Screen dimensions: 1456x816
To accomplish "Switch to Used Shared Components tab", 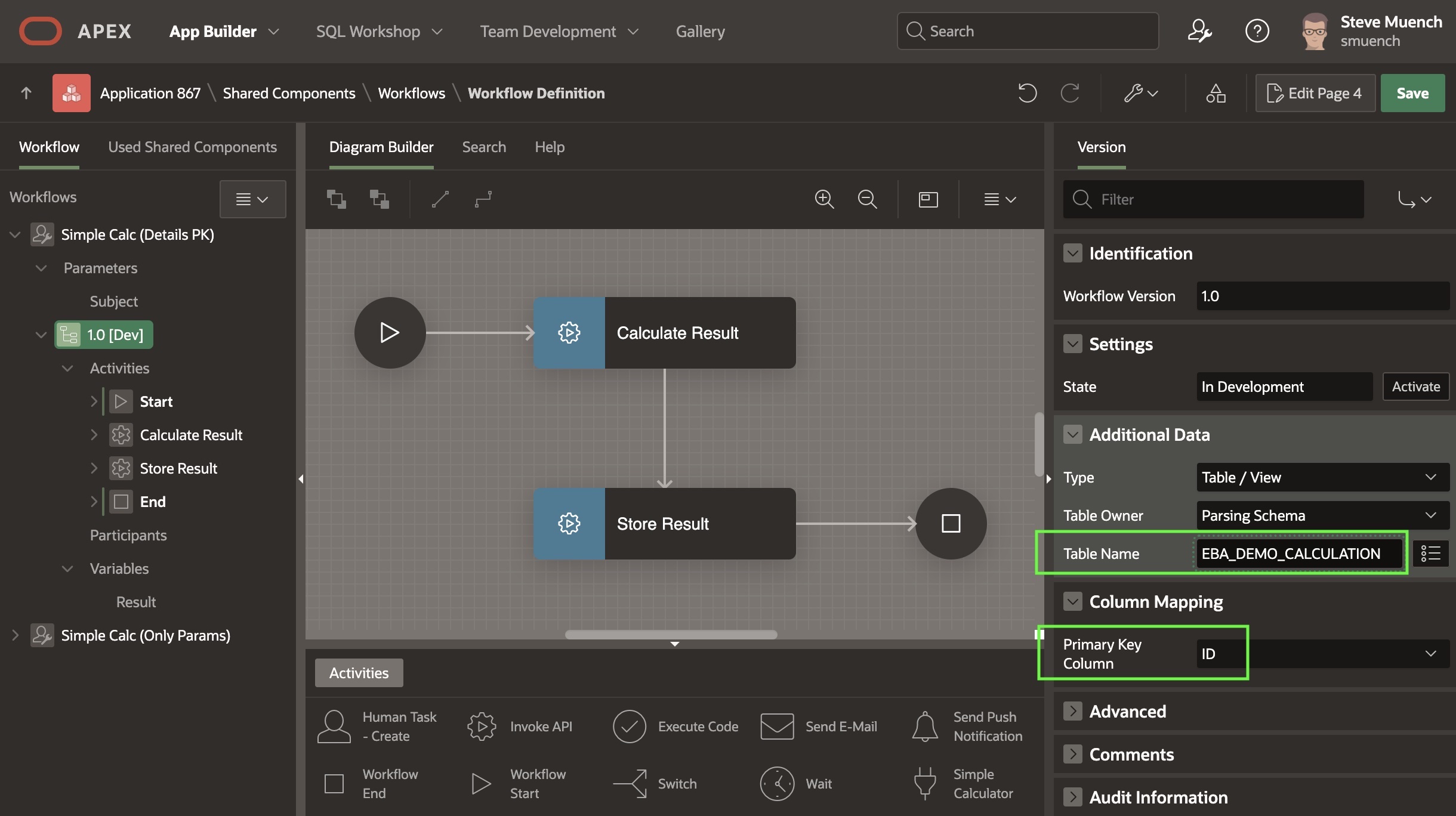I will tap(192, 147).
